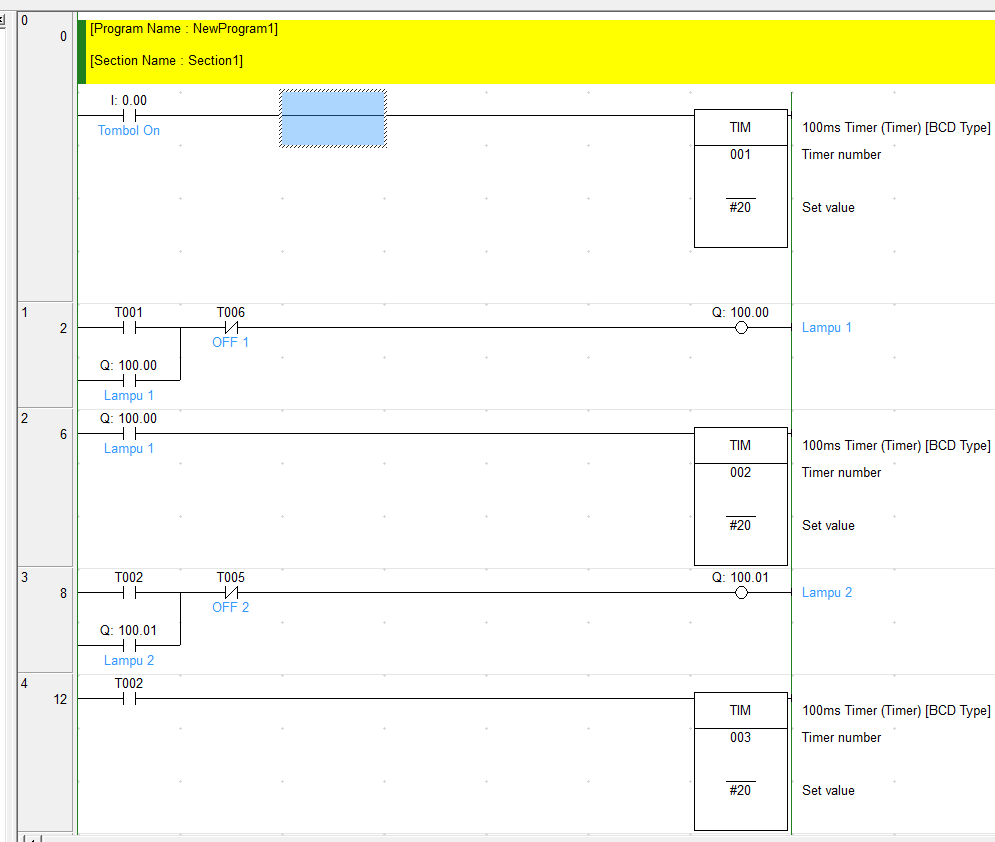Click step number 12 in the rung margin
The height and width of the screenshot is (842, 995).
pos(60,699)
